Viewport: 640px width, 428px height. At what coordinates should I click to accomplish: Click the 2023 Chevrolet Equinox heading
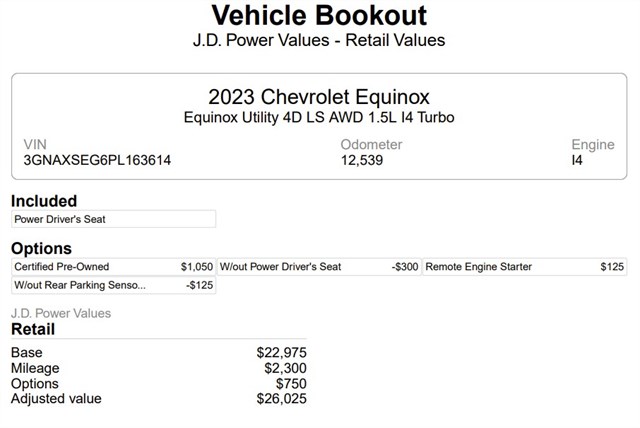click(319, 97)
